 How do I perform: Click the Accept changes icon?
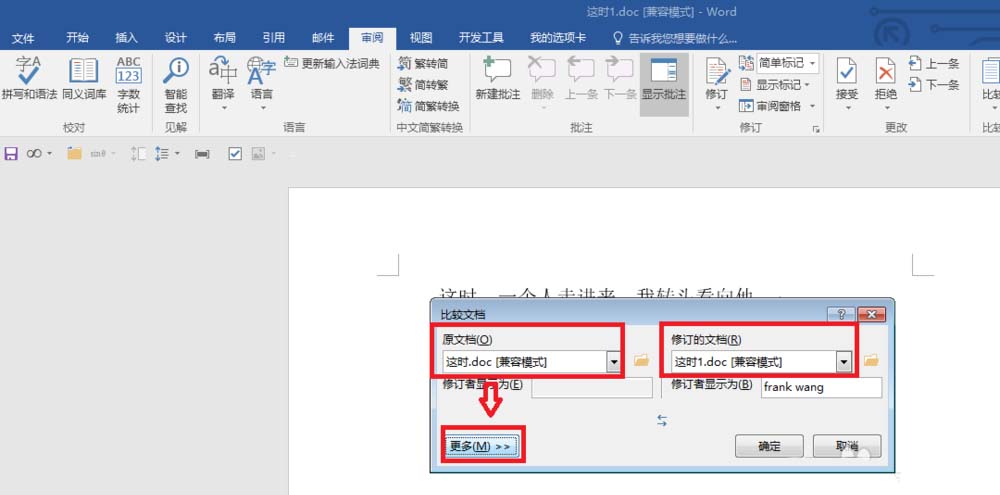click(x=847, y=83)
